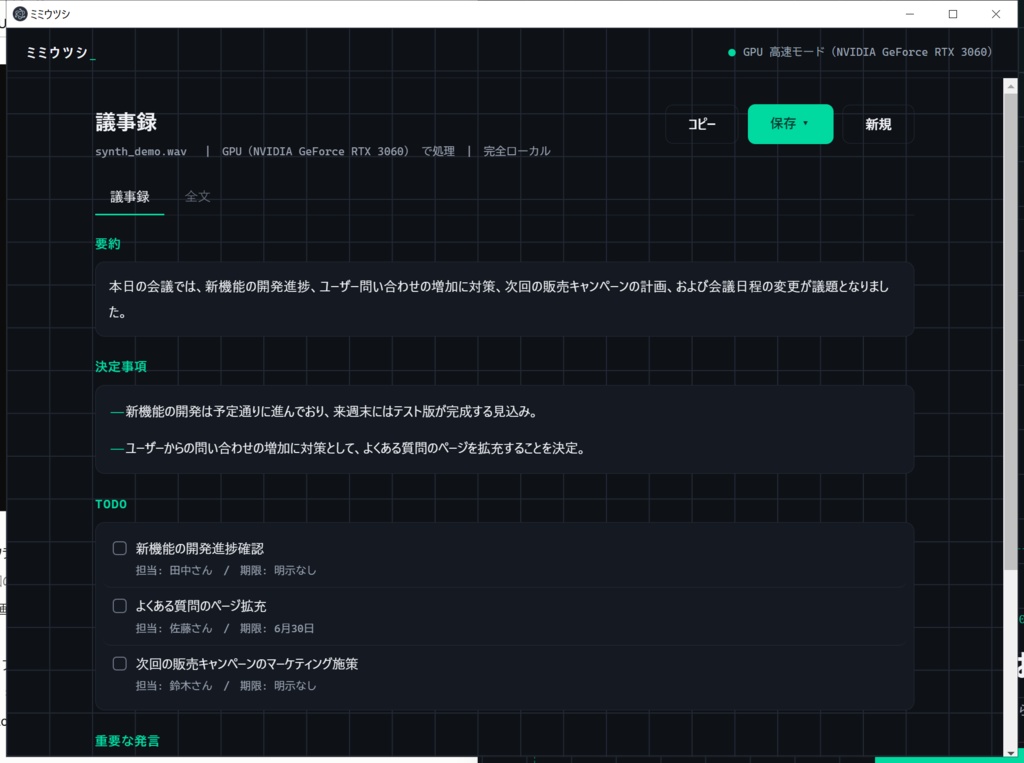The width and height of the screenshot is (1024, 763).
Task: Maximize the ミミウツシ window
Action: (x=953, y=14)
